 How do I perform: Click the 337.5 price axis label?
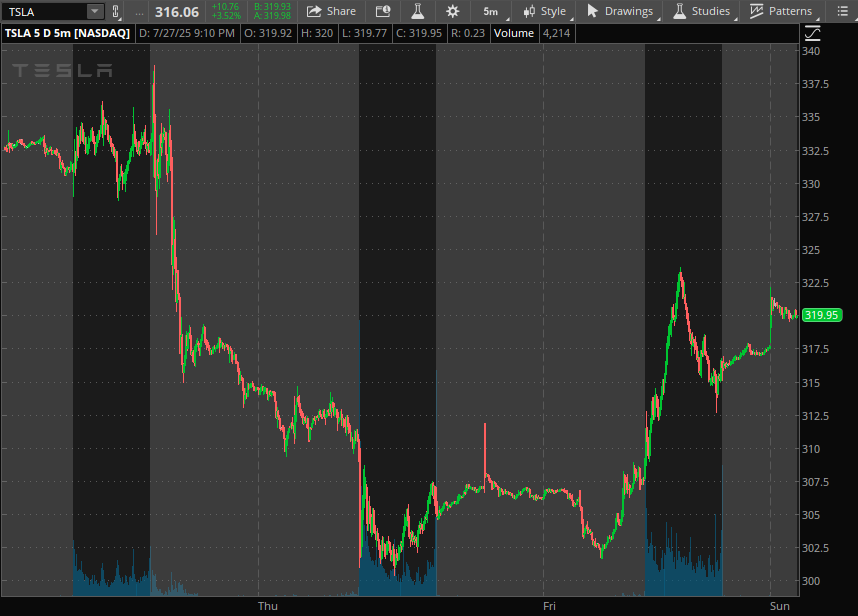click(x=815, y=84)
